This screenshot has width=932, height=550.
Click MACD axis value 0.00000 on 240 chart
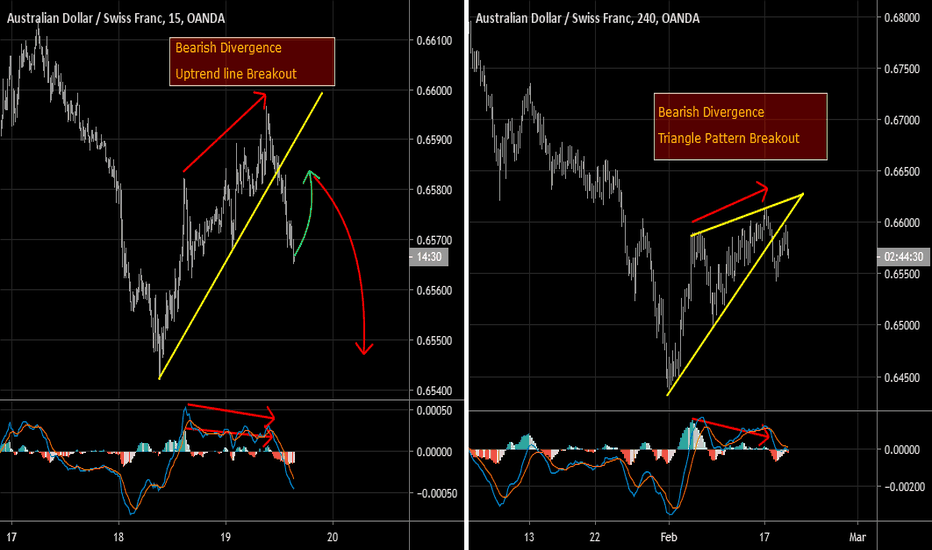[902, 450]
